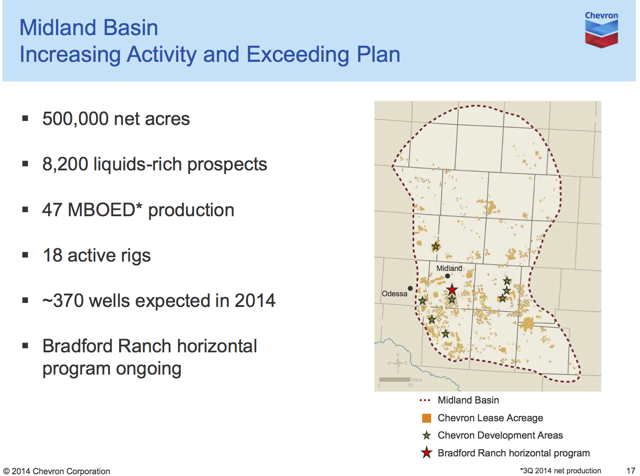The image size is (640, 476).
Task: Click "47 MBOED* production" bullet
Action: (138, 210)
